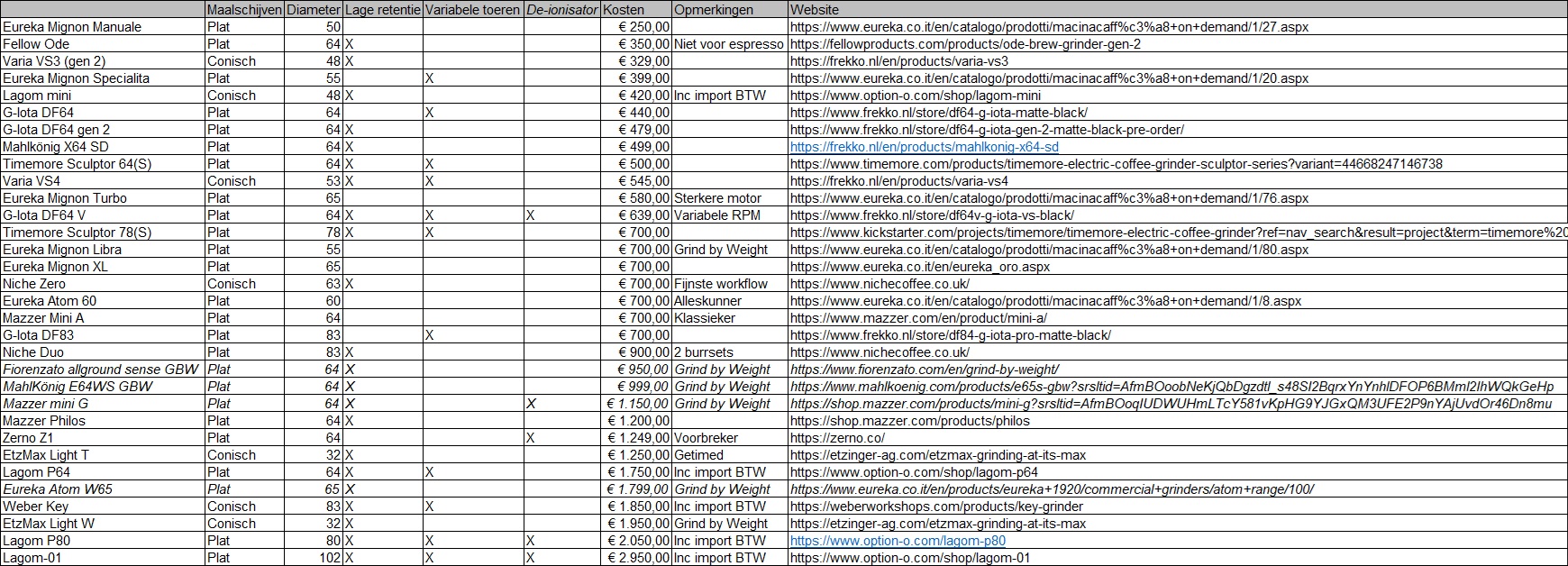The height and width of the screenshot is (566, 1568).
Task: Click the G-Iota DF83 name cell
Action: [x=103, y=335]
